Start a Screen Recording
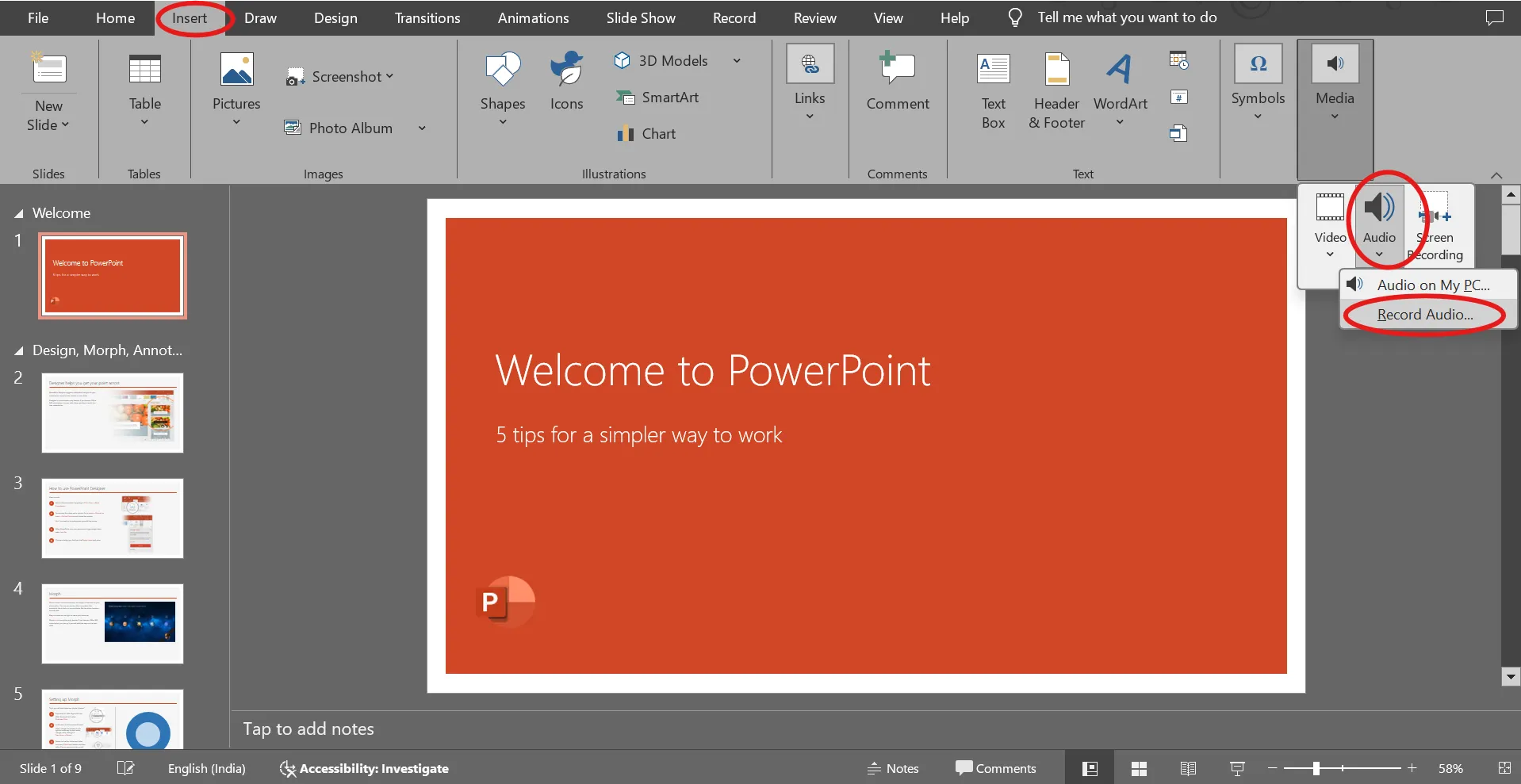1521x784 pixels. [1435, 227]
